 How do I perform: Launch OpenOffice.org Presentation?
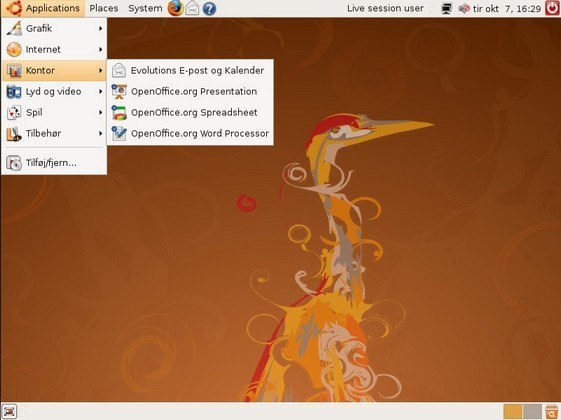click(190, 92)
